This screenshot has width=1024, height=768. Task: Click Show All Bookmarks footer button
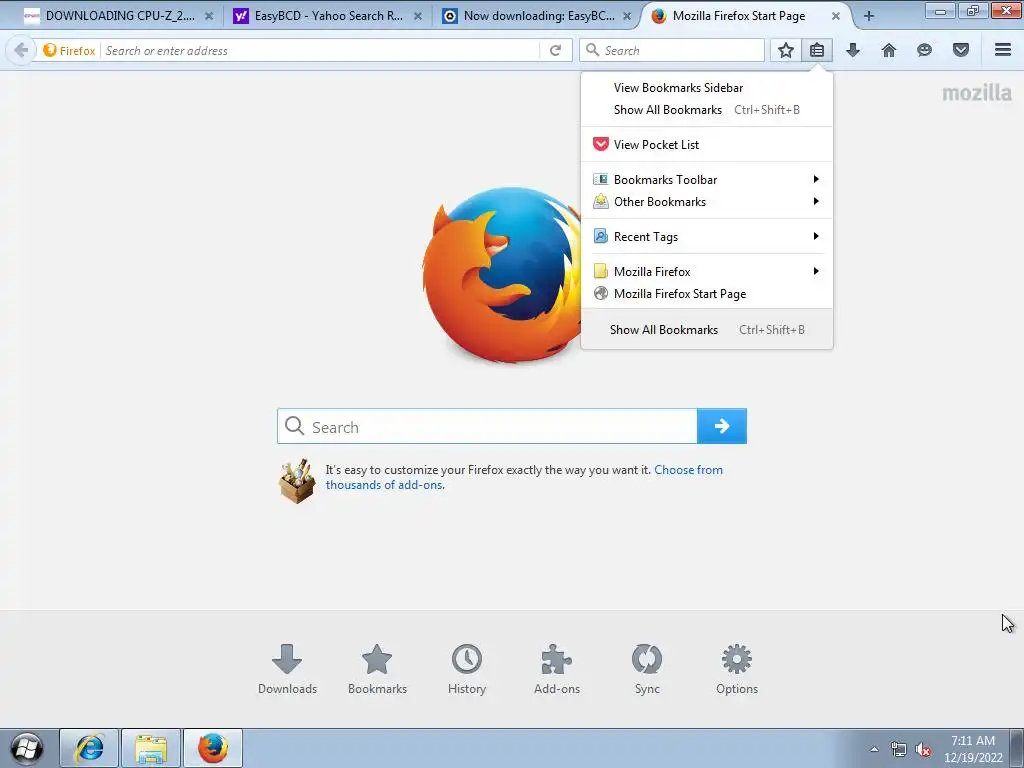707,330
